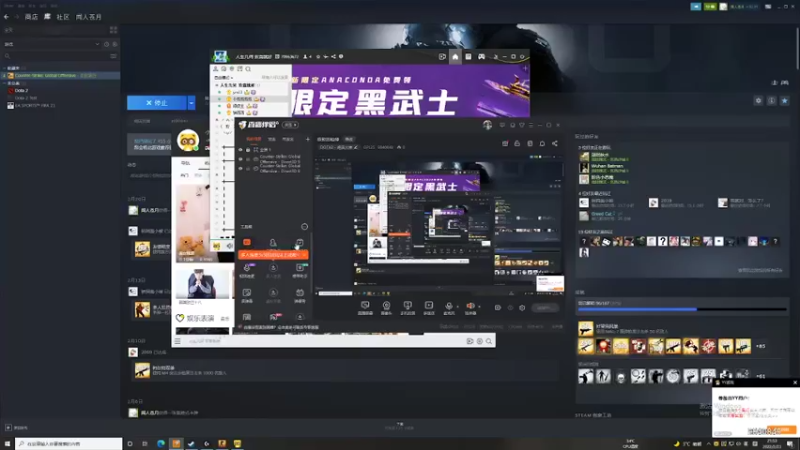Collapse the second Steam library category
Image resolution: width=800 pixels, height=450 pixels.
pos(5,83)
